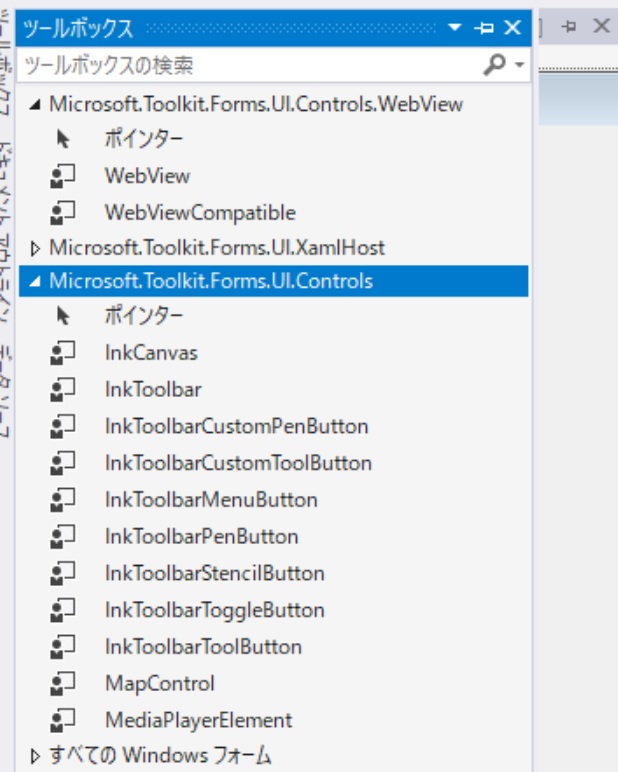Click the InkToolbarCustomToolButton icon
The image size is (618, 772).
(x=63, y=463)
